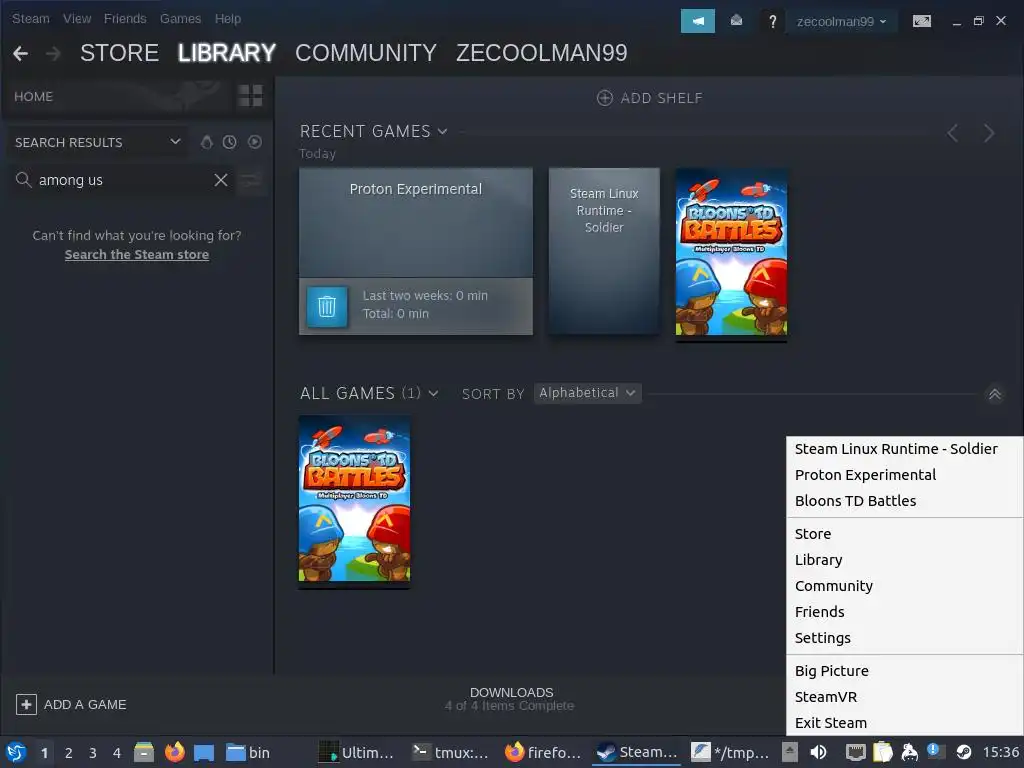This screenshot has width=1024, height=768.
Task: Choose Bloons TD Battles in tray menu
Action: click(904, 501)
